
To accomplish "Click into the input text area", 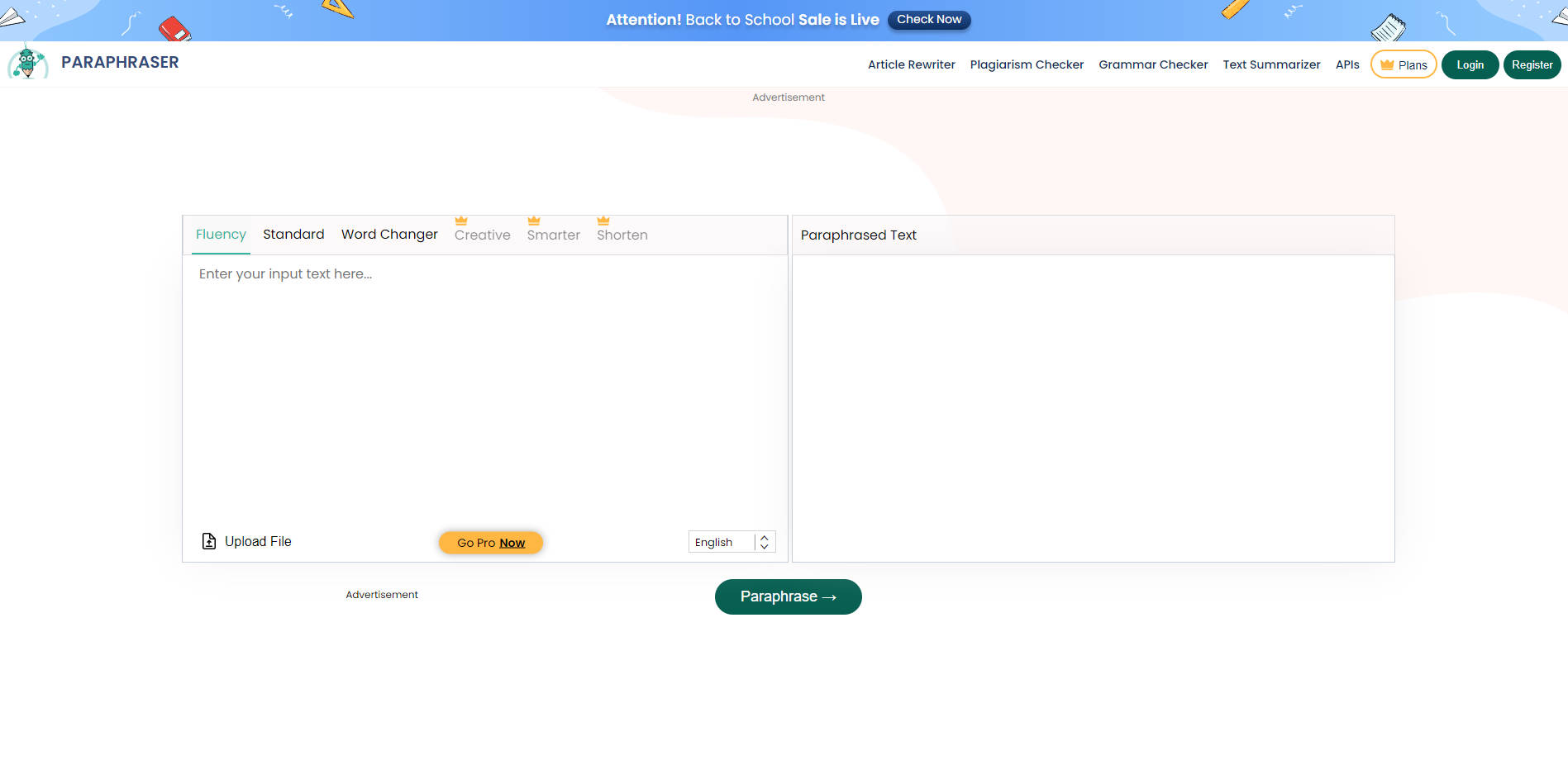I will click(484, 388).
